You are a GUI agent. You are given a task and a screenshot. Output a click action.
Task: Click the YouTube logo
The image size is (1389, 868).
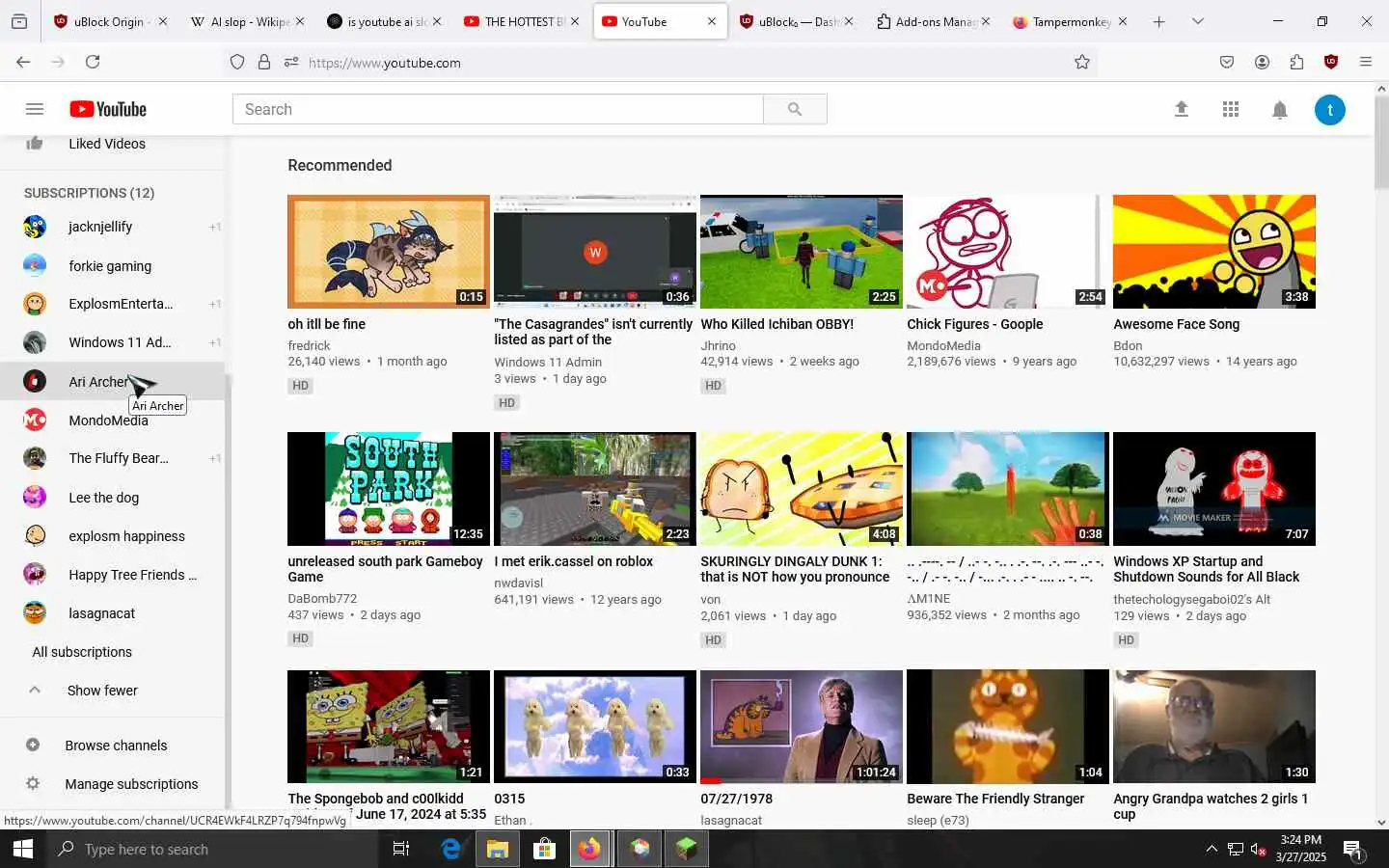coord(108,109)
